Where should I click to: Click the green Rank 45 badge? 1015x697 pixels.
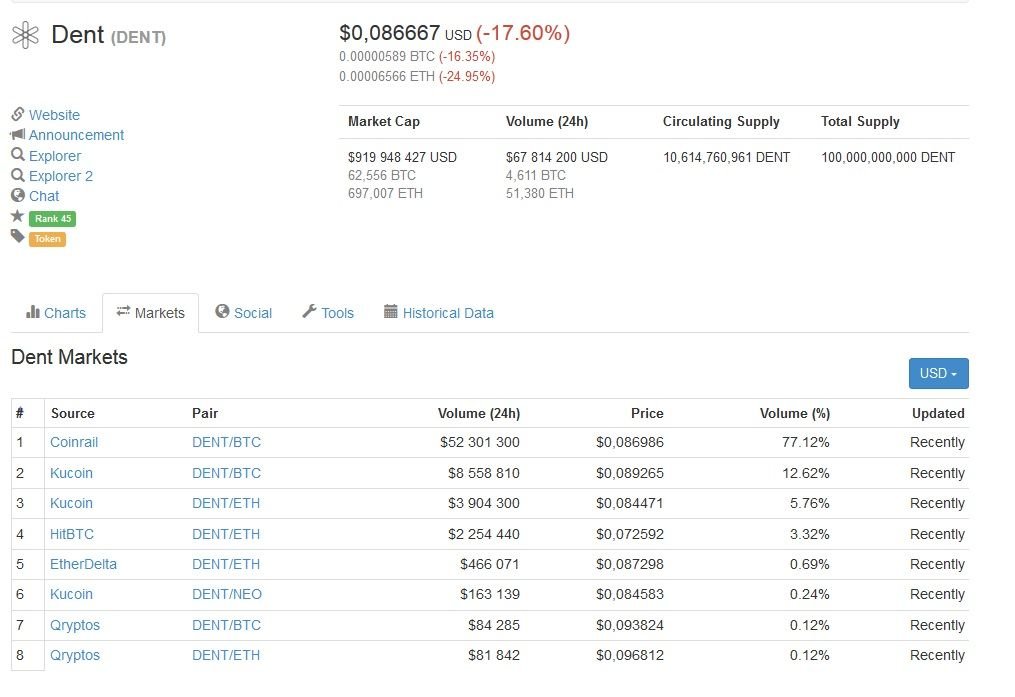pos(52,219)
